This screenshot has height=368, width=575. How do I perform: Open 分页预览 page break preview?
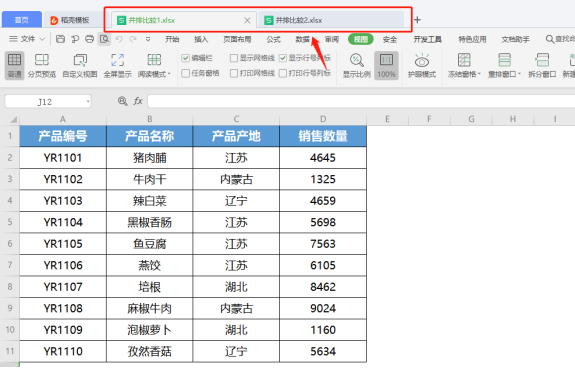click(x=42, y=65)
